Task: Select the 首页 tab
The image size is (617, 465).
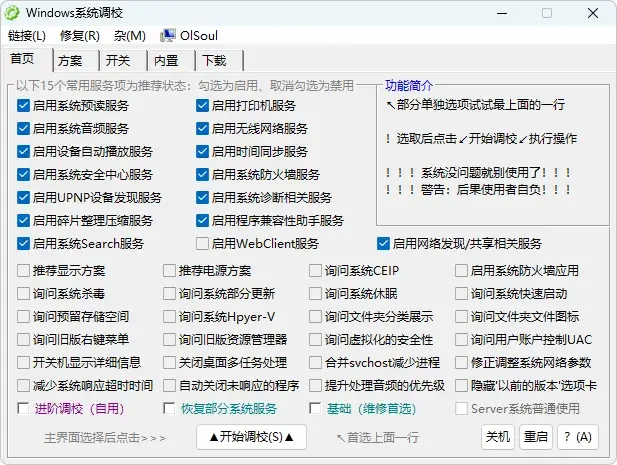Action: pyautogui.click(x=22, y=59)
